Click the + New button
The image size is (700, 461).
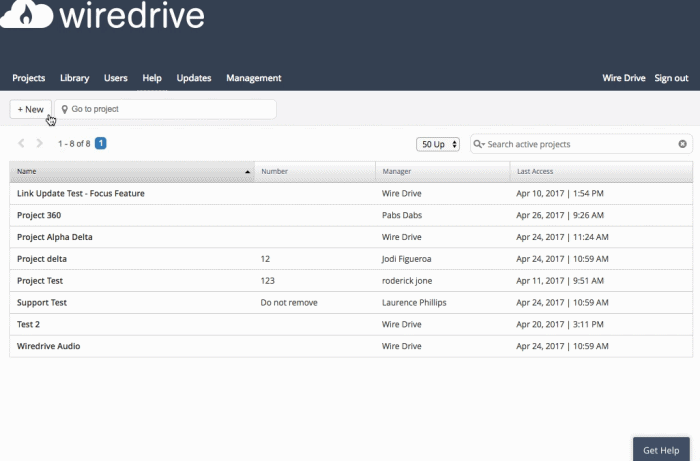[x=30, y=109]
